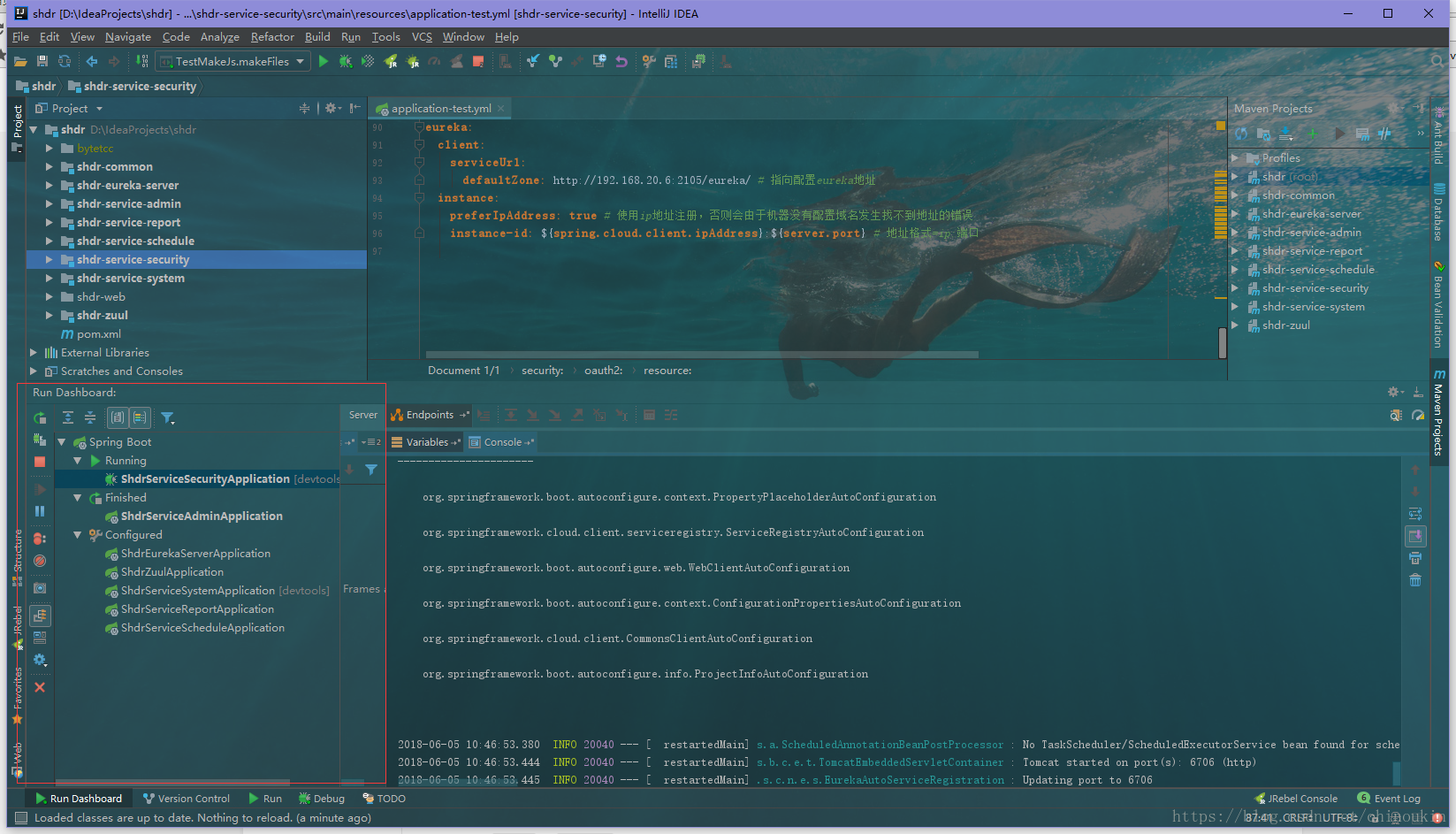This screenshot has height=834, width=1456.
Task: Open JRebel Console button
Action: (x=1296, y=799)
